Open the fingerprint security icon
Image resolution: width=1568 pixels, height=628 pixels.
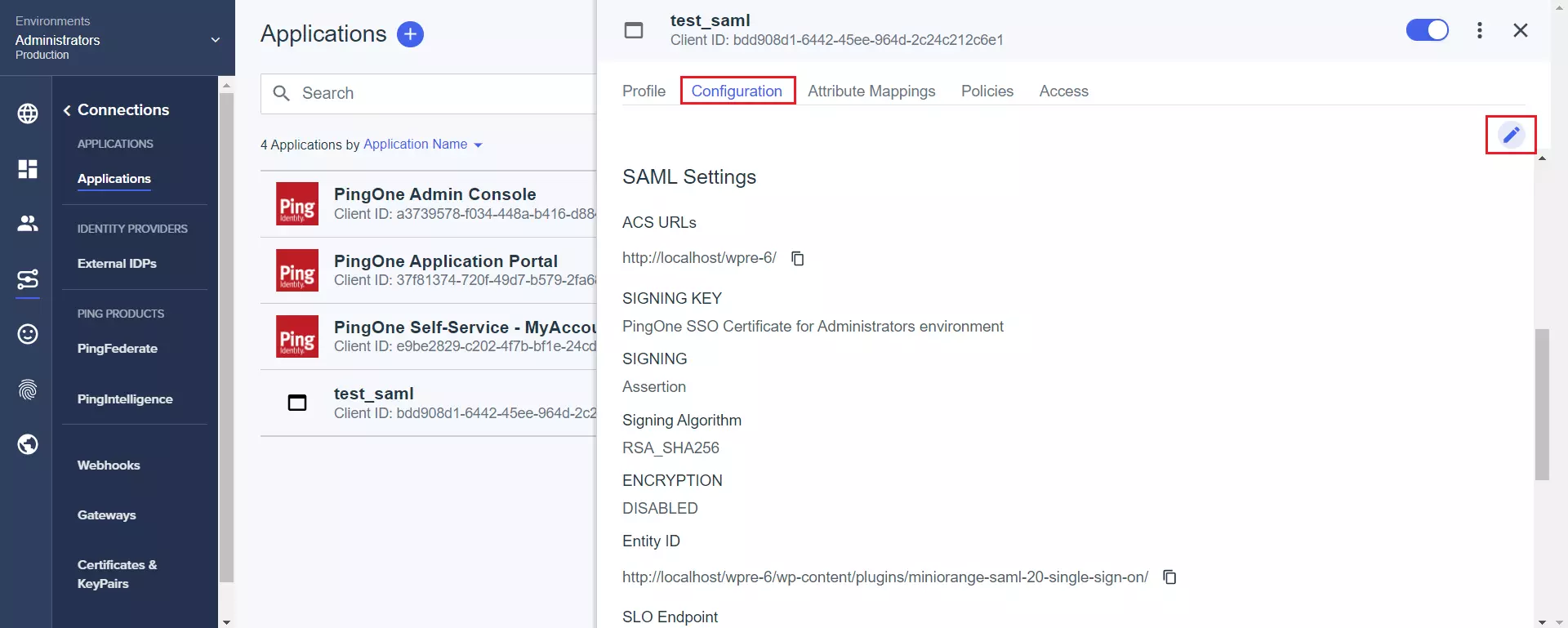click(28, 390)
